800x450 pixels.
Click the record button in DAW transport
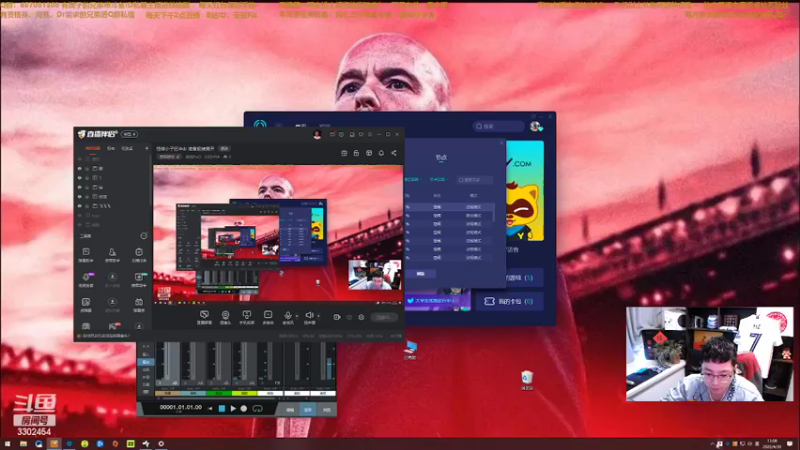click(244, 409)
